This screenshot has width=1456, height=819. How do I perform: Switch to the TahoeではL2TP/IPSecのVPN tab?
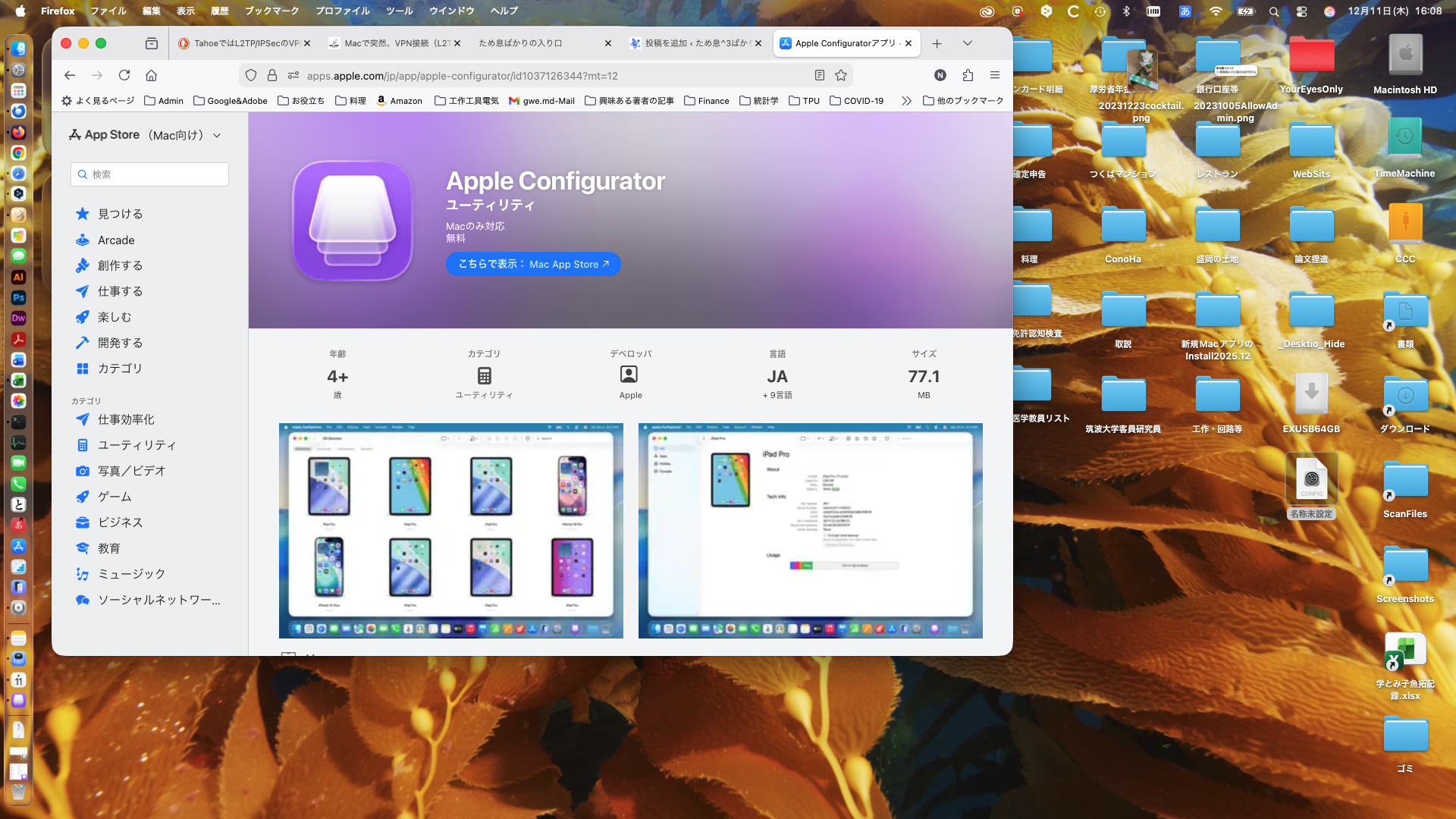(x=243, y=43)
